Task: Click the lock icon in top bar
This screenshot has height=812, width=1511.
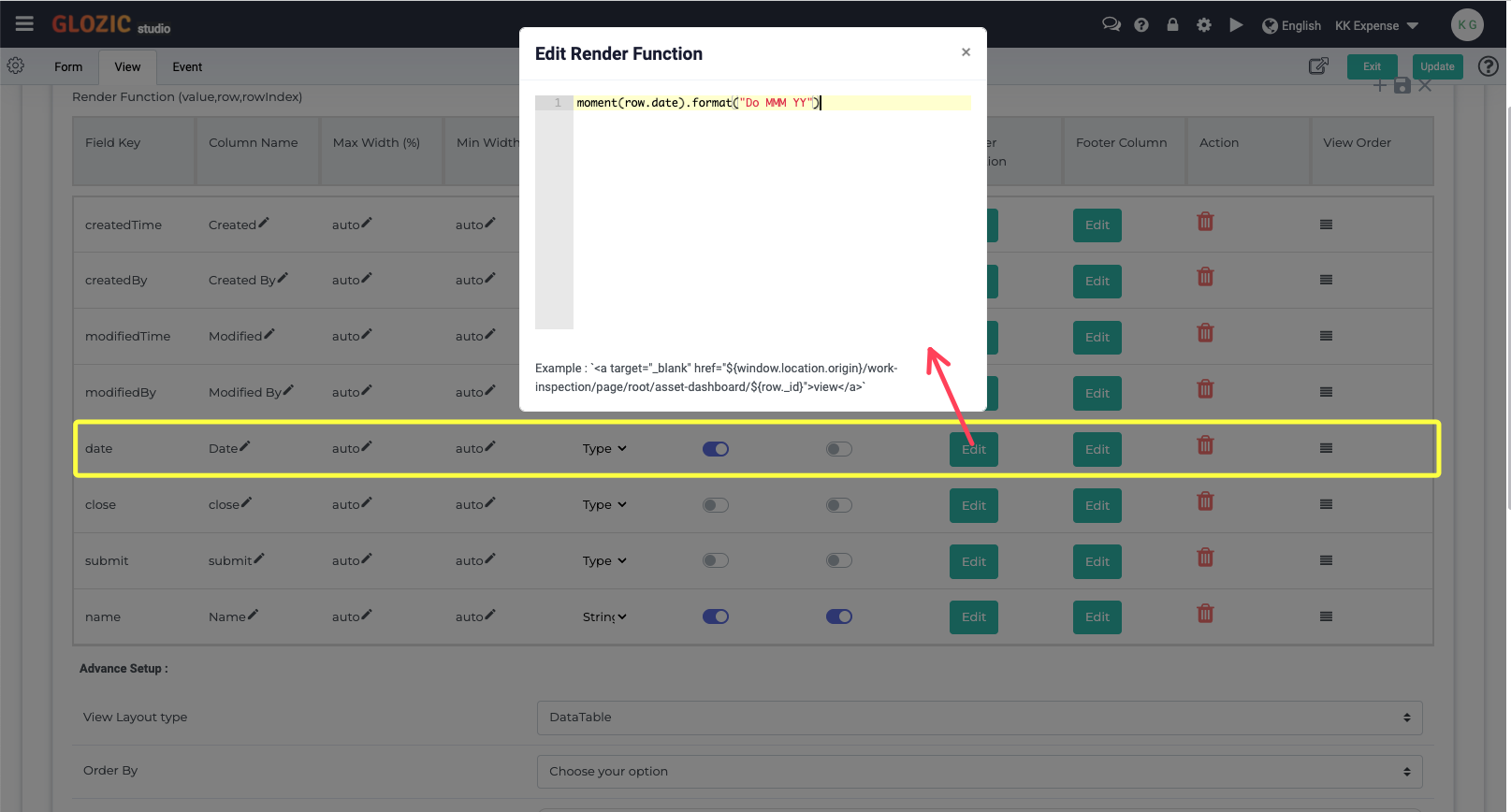Action: coord(1172,25)
